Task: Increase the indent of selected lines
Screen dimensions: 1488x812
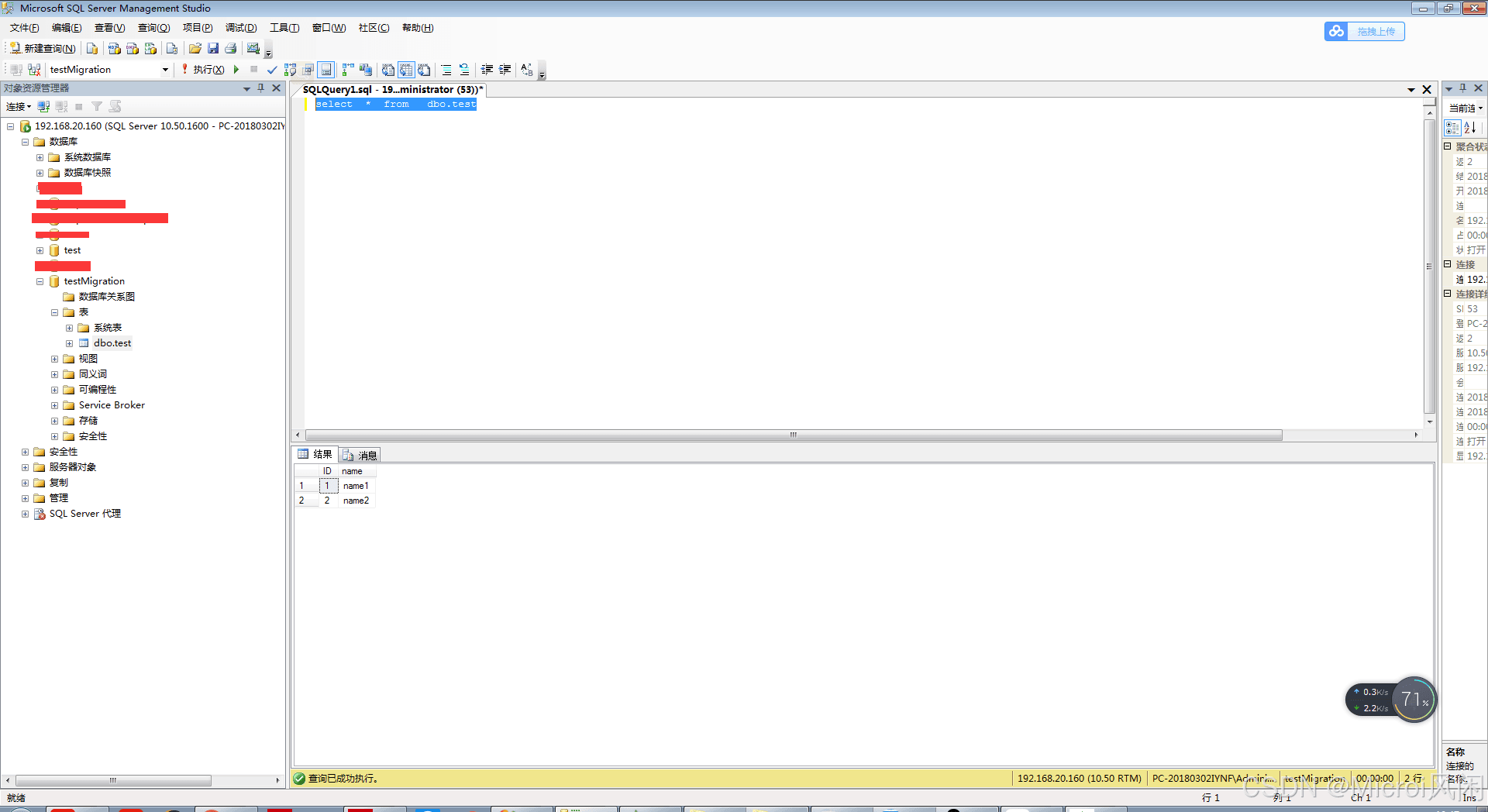Action: 505,70
